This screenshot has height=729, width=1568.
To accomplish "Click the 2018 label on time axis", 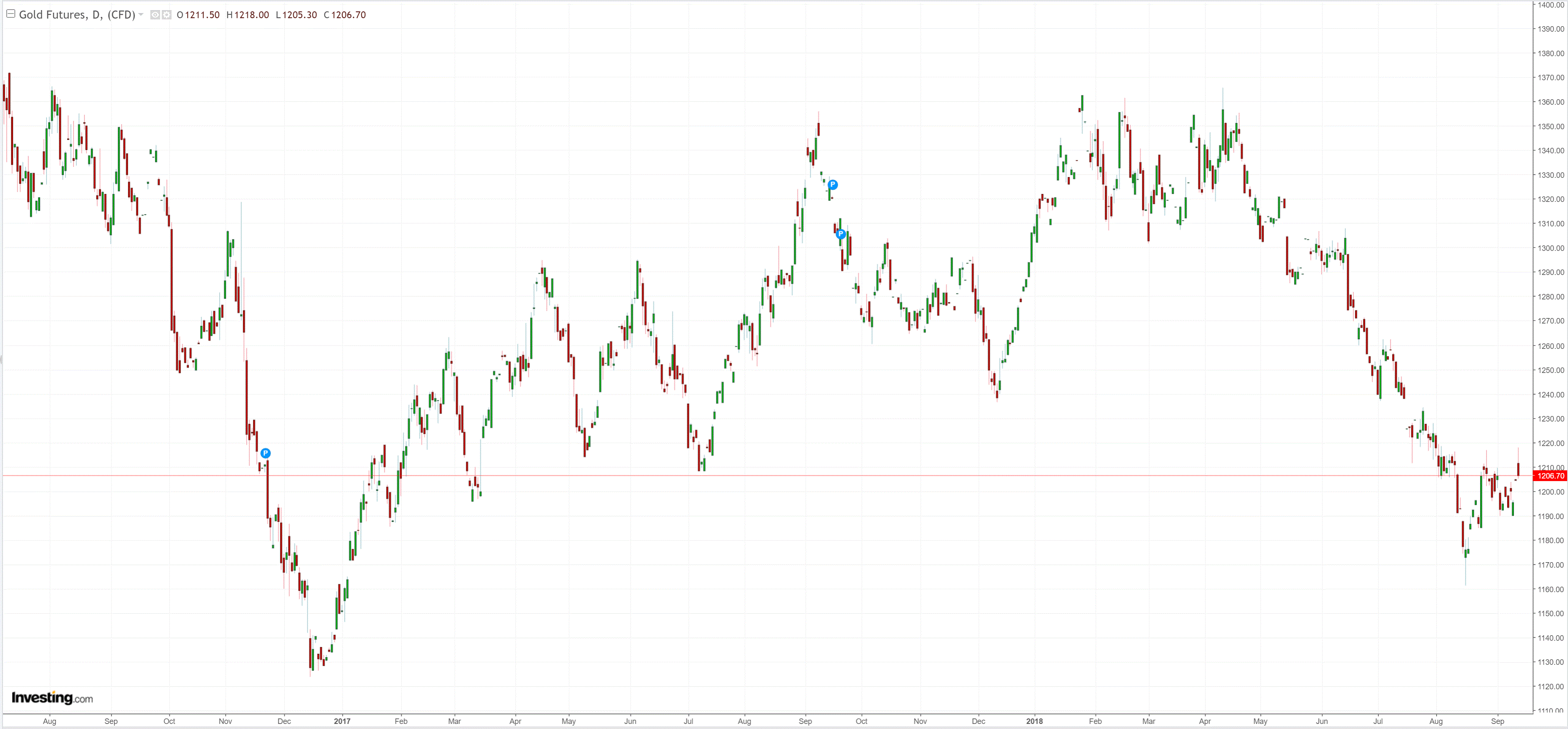I will tap(1034, 721).
